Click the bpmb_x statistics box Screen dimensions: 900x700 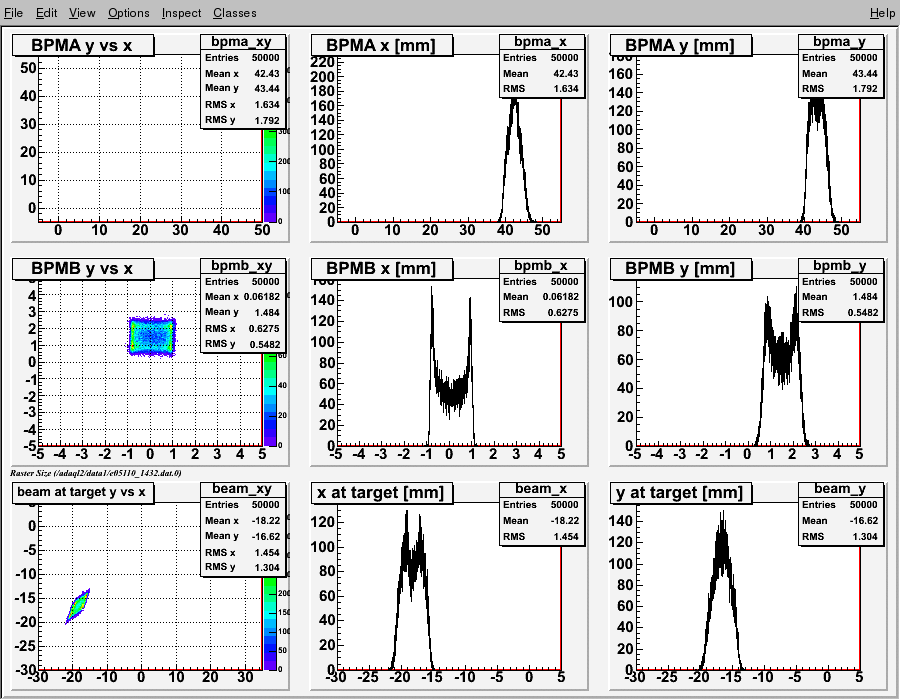(x=542, y=289)
